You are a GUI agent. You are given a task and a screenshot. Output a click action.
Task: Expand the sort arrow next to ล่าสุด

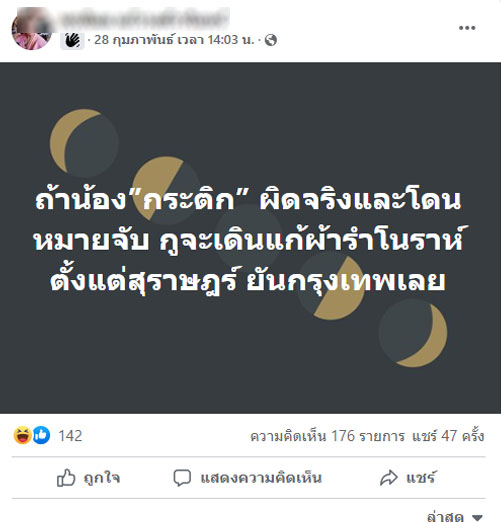(477, 517)
